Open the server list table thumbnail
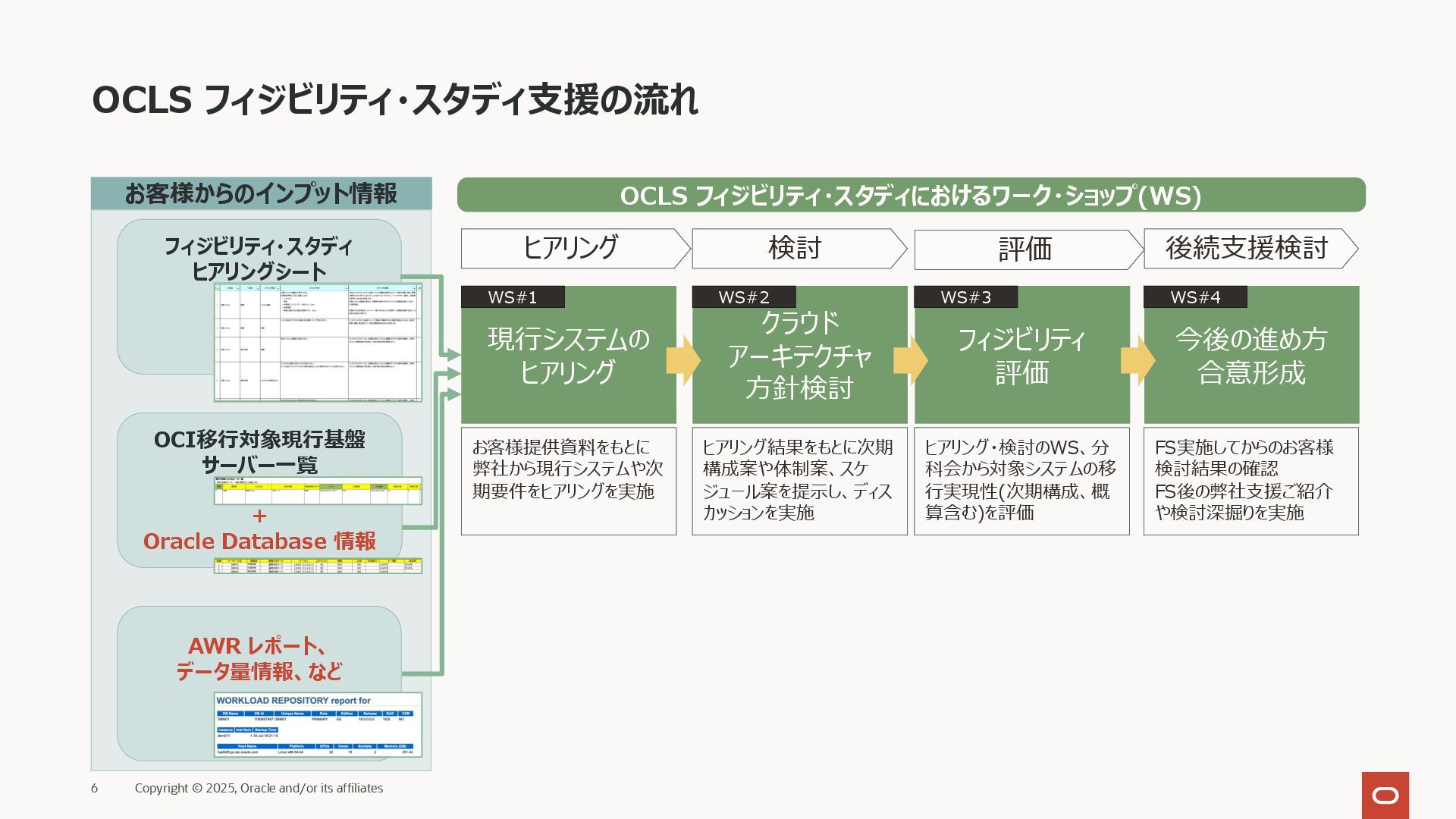1456x819 pixels. tap(318, 491)
